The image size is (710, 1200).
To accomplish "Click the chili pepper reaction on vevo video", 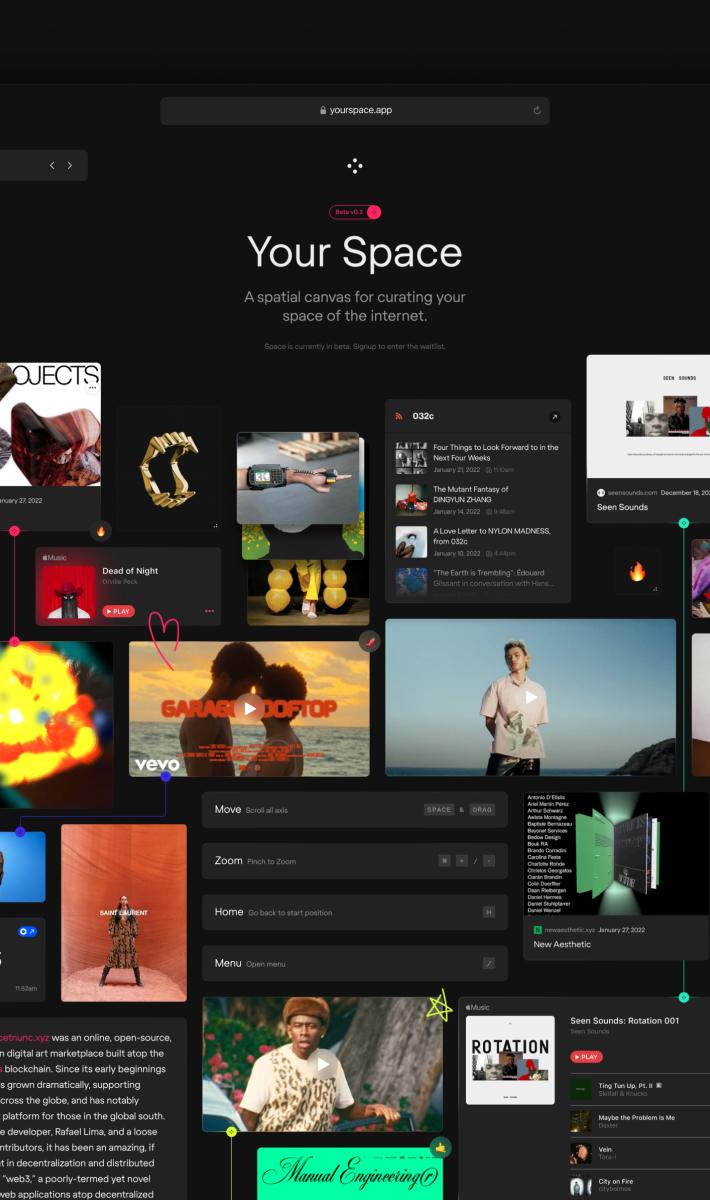I will pyautogui.click(x=369, y=643).
